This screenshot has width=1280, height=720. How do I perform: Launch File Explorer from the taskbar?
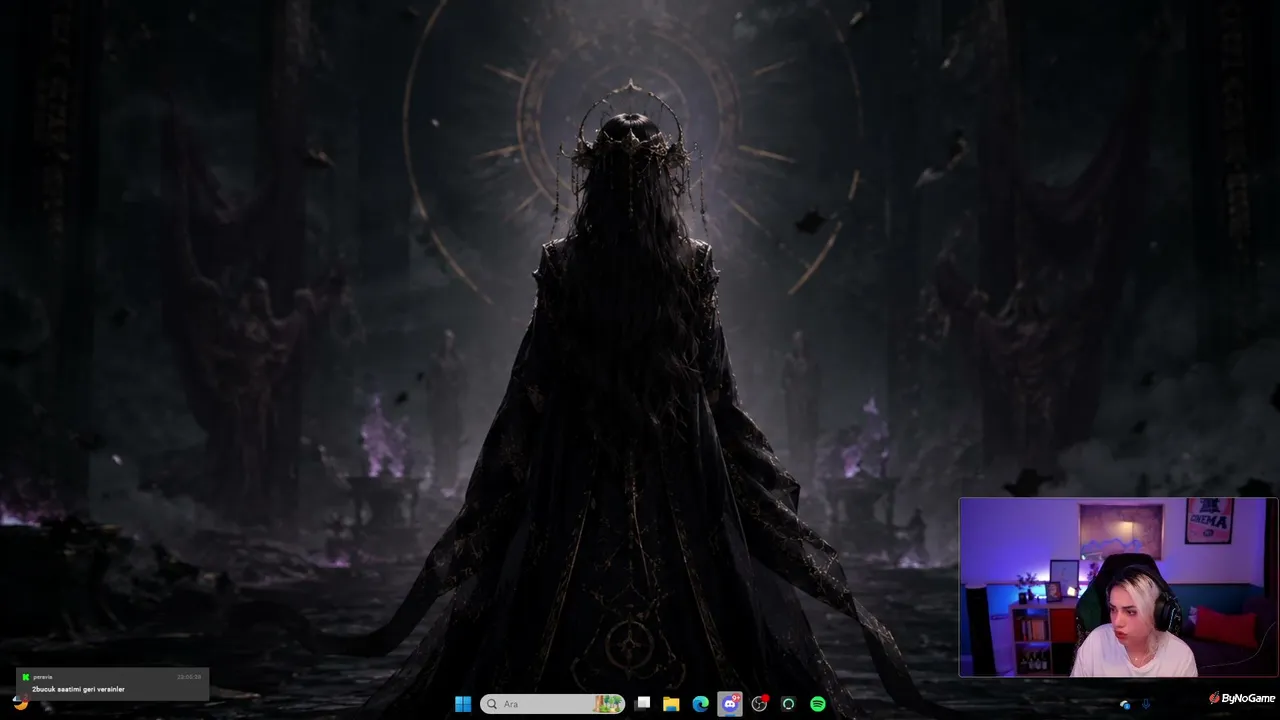pos(672,704)
